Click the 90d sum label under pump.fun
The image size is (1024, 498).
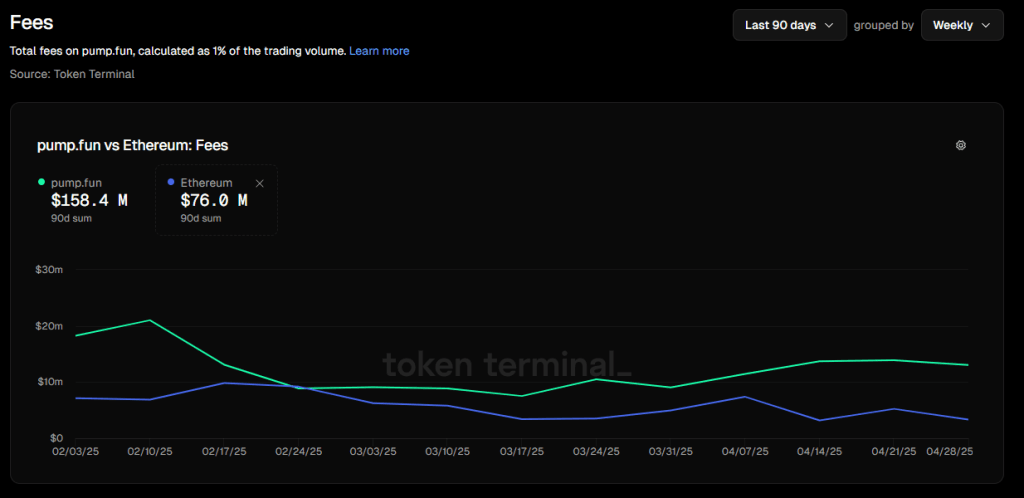click(x=71, y=218)
